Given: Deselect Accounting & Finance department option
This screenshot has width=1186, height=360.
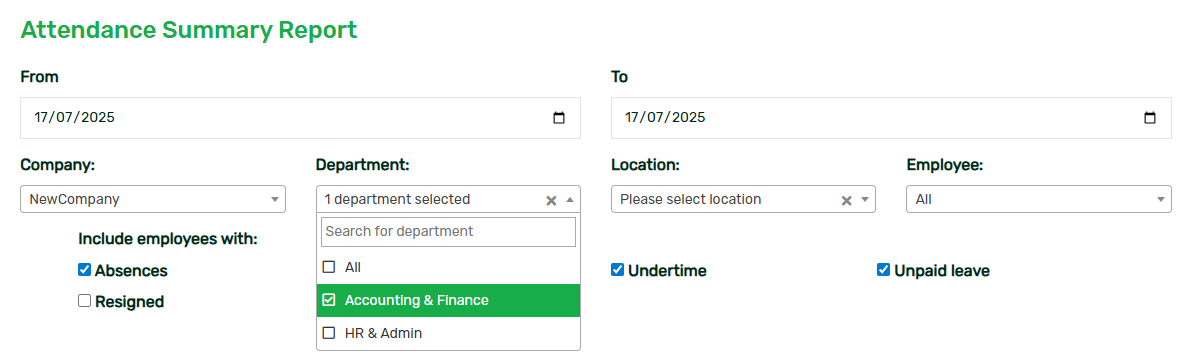Looking at the screenshot, I should pyautogui.click(x=449, y=300).
